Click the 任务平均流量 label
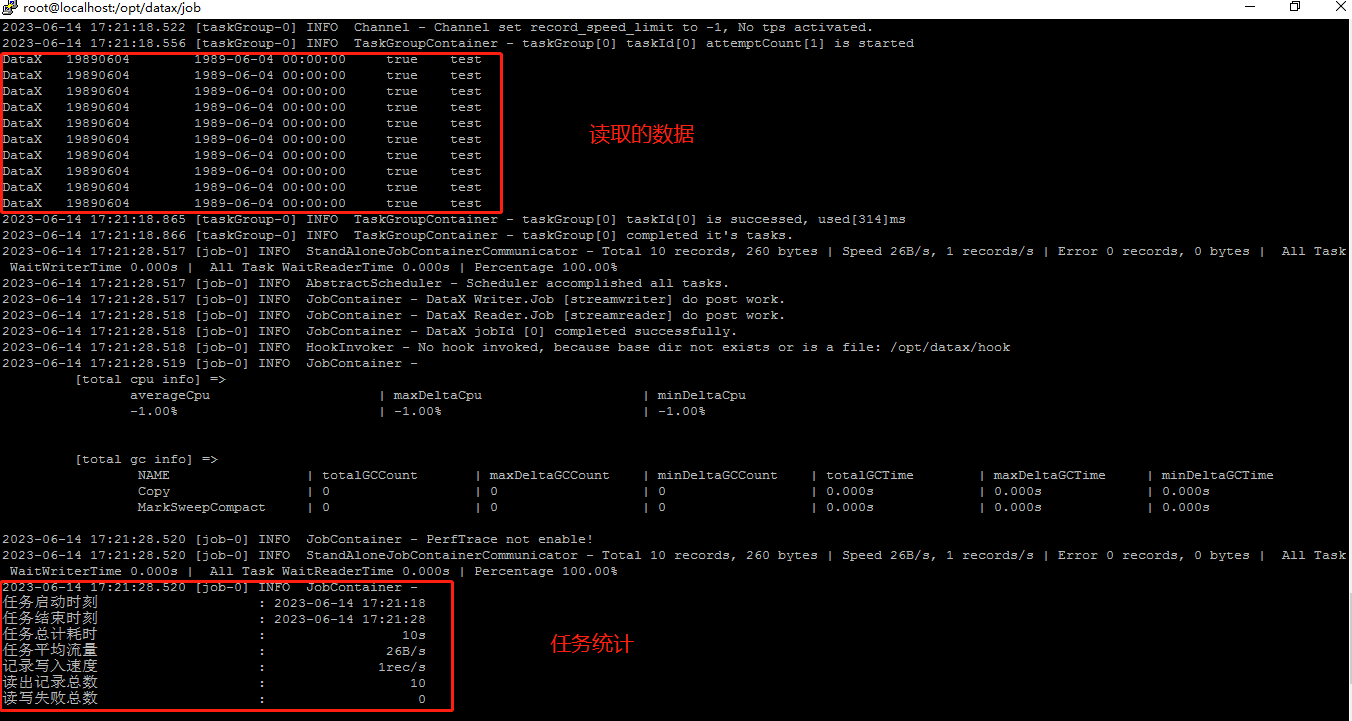1352x721 pixels. pyautogui.click(x=50, y=651)
